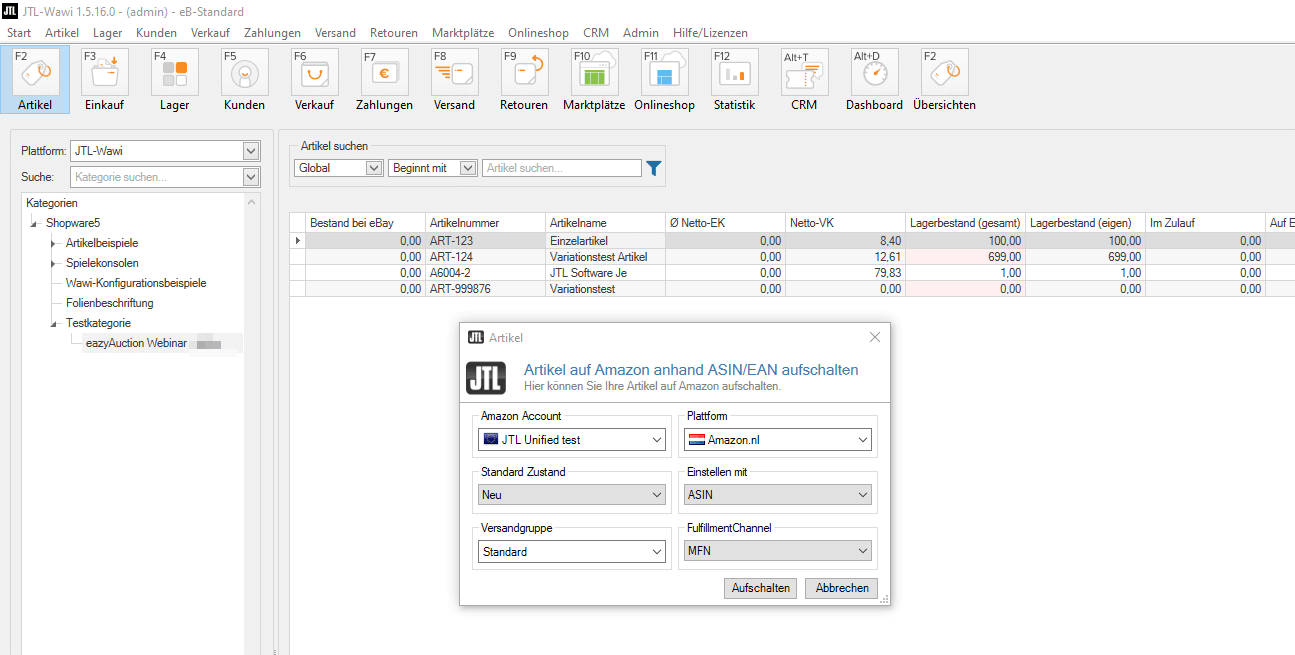Click the blue filter funnel icon
Viewport: 1295px width, 655px height.
click(654, 168)
